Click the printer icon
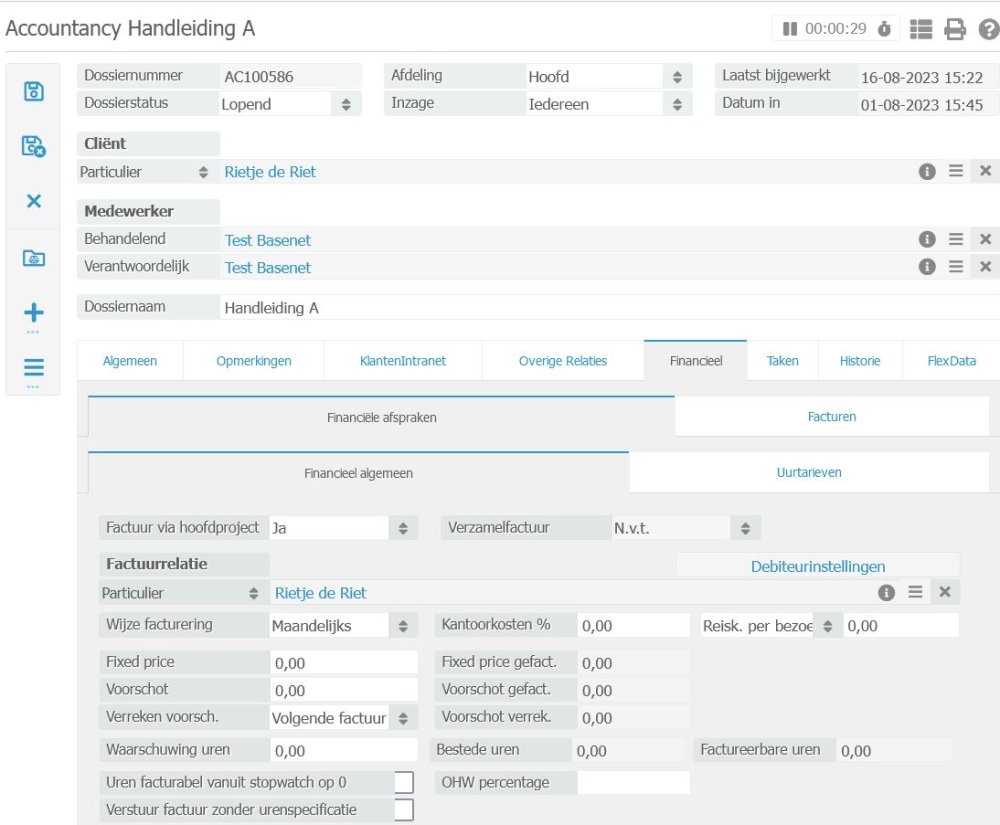The width and height of the screenshot is (1000, 825). click(x=955, y=29)
